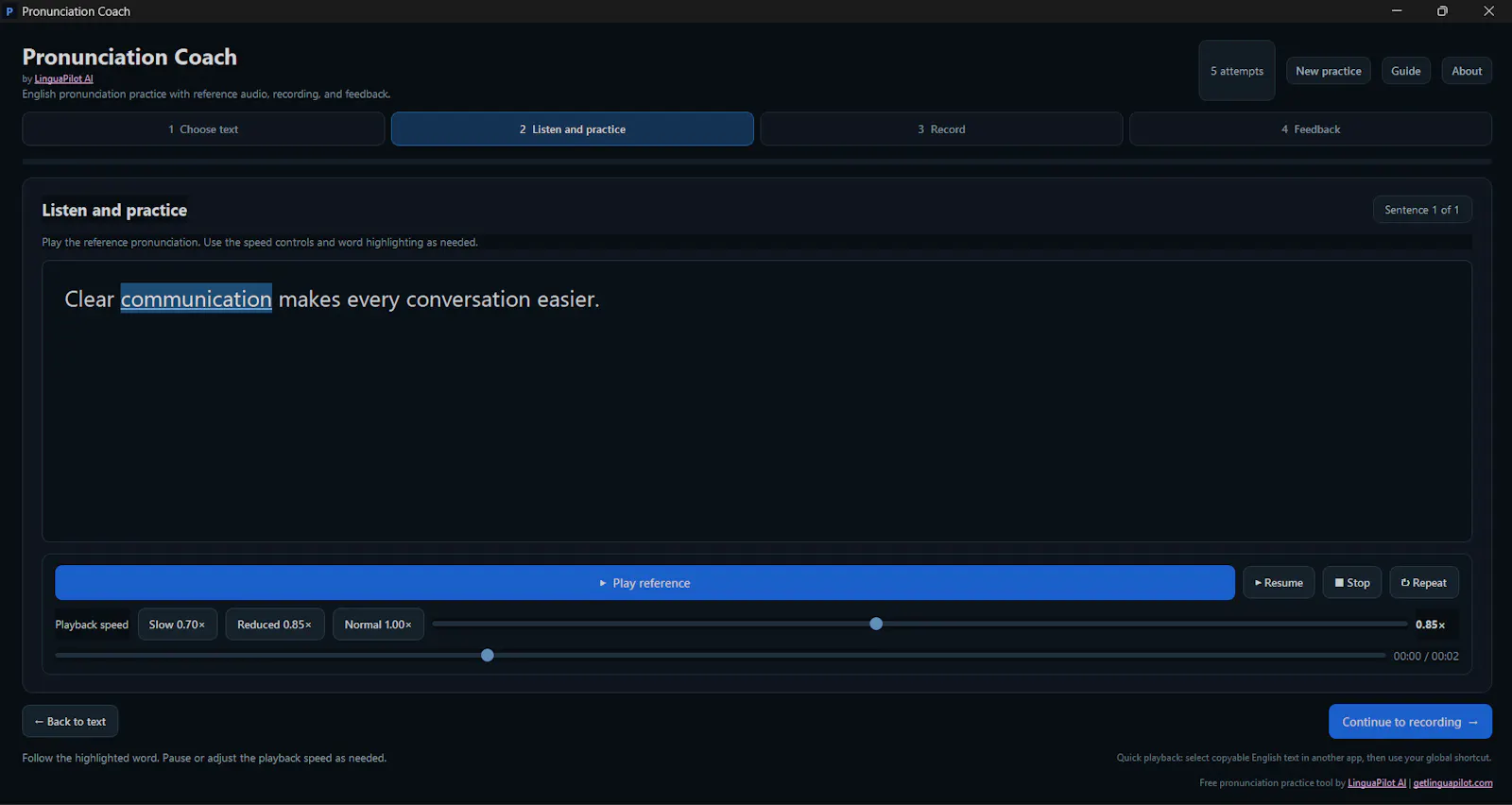
Task: Click the 'Listen and practice' section heading
Action: (x=114, y=210)
